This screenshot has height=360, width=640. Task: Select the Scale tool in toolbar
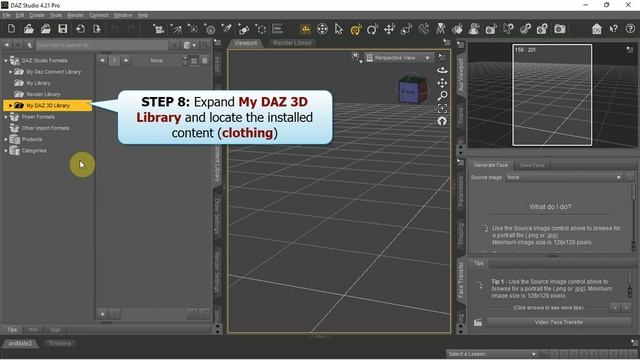[x=406, y=29]
